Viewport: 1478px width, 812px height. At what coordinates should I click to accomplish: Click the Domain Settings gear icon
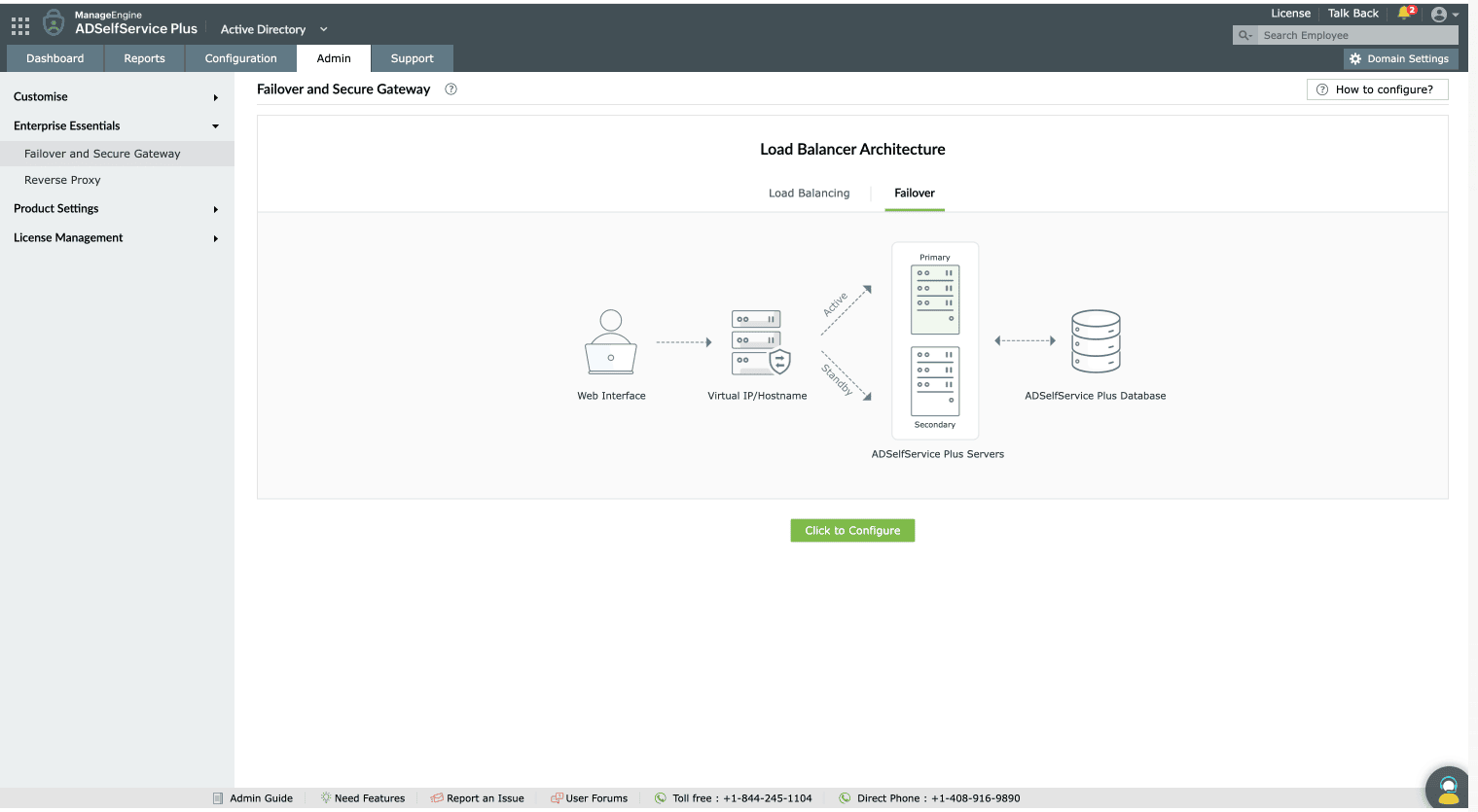[1355, 58]
